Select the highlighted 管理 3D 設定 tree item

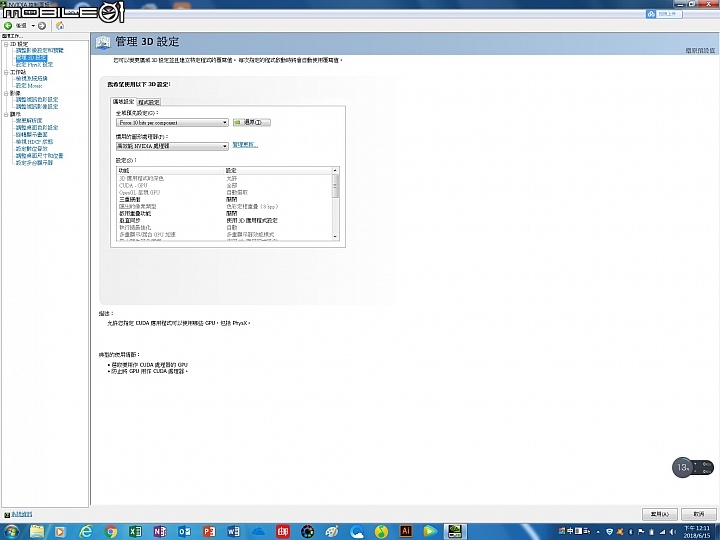(31, 58)
